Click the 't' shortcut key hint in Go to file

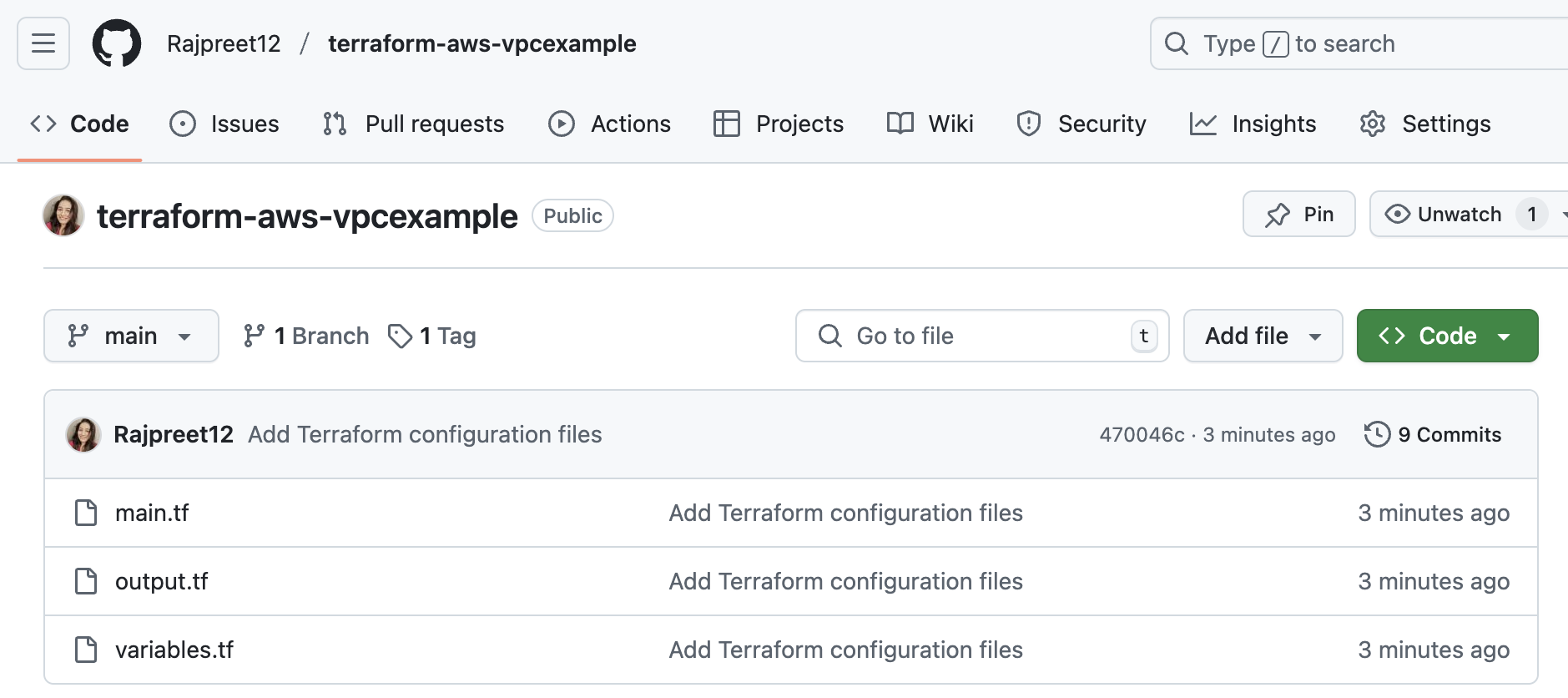pos(1144,336)
